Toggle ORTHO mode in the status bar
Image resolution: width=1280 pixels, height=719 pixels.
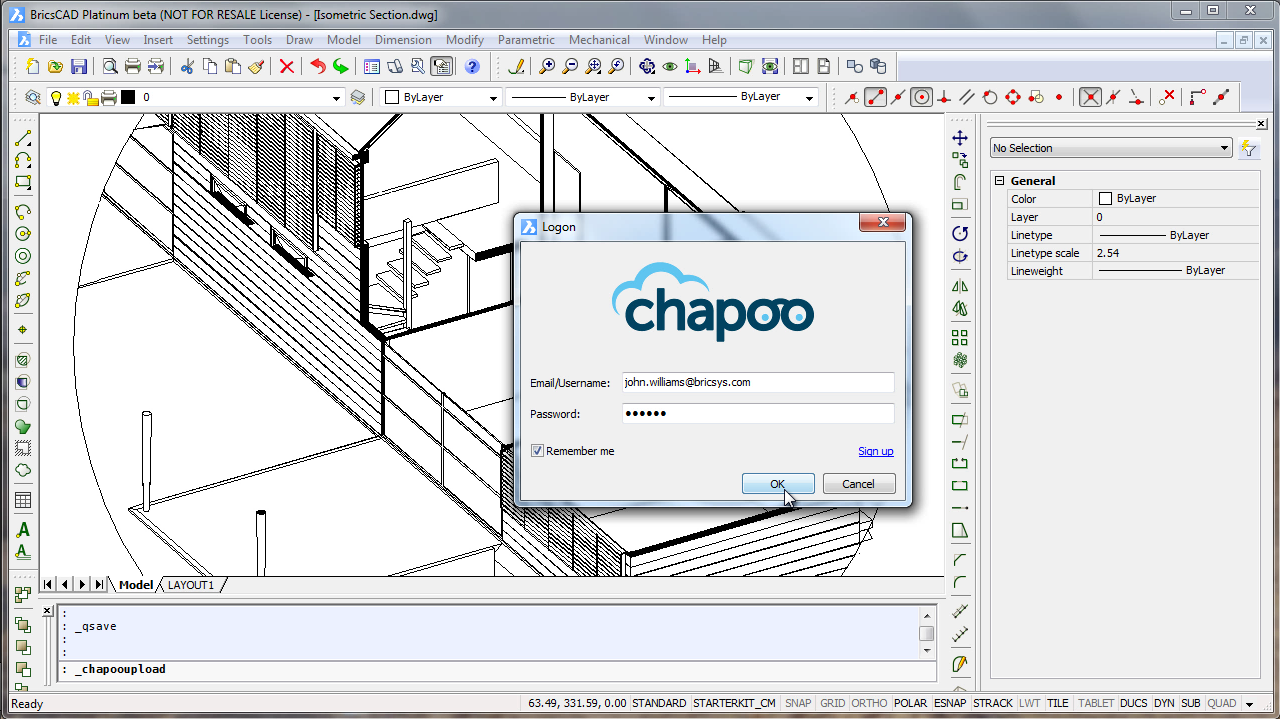click(x=869, y=703)
